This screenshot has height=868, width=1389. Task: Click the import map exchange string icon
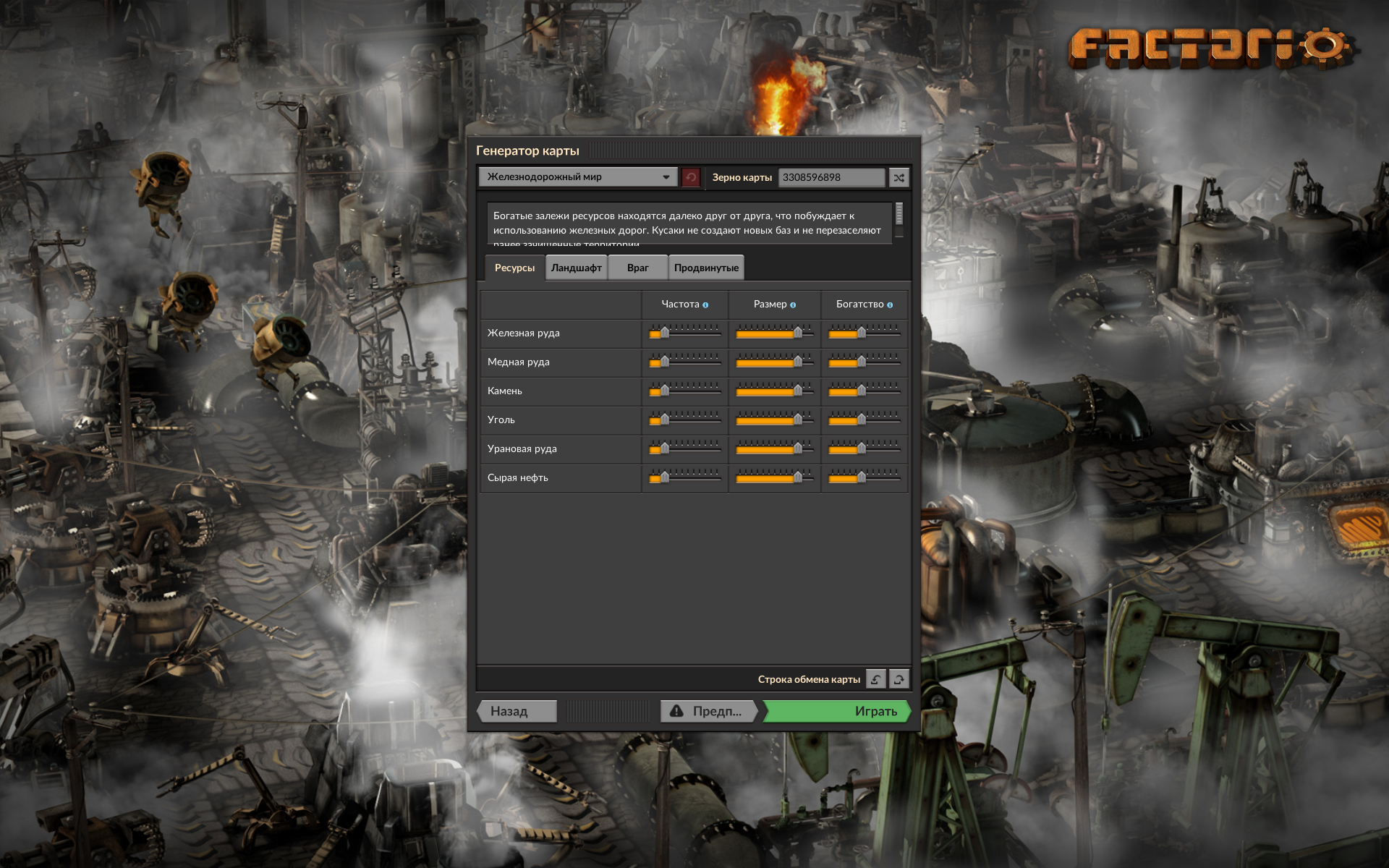[x=875, y=679]
